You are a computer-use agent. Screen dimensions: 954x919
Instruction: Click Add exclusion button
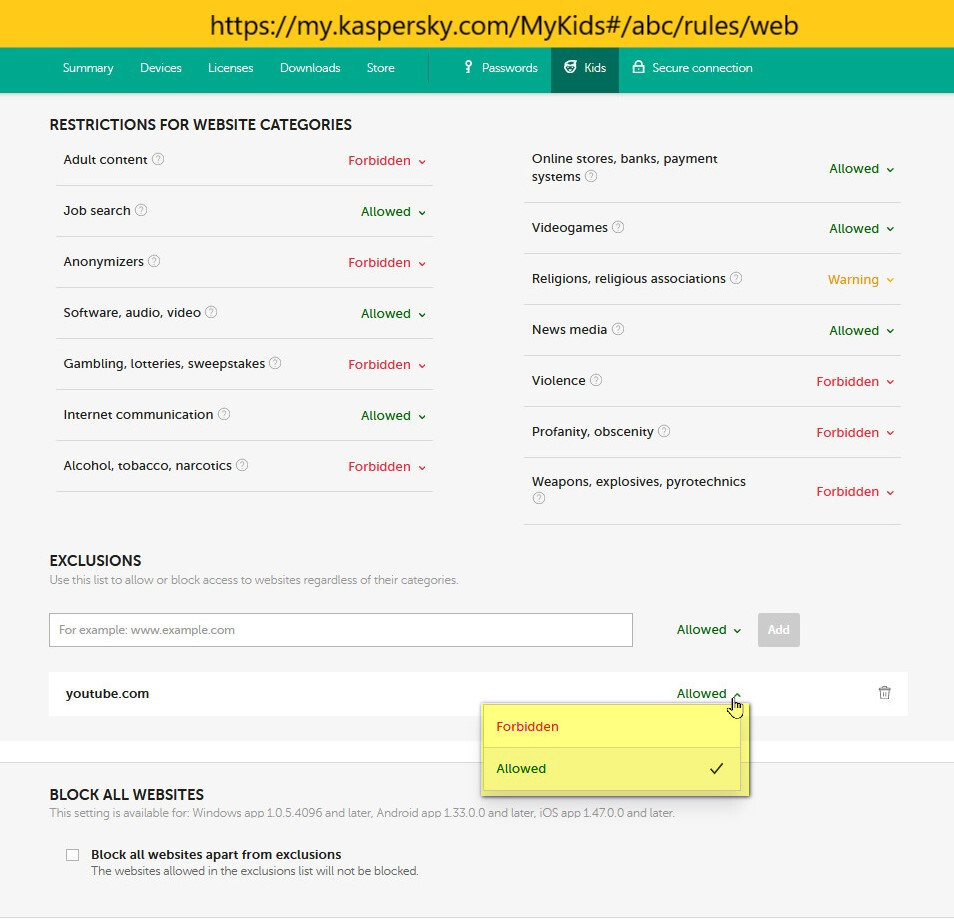[779, 630]
